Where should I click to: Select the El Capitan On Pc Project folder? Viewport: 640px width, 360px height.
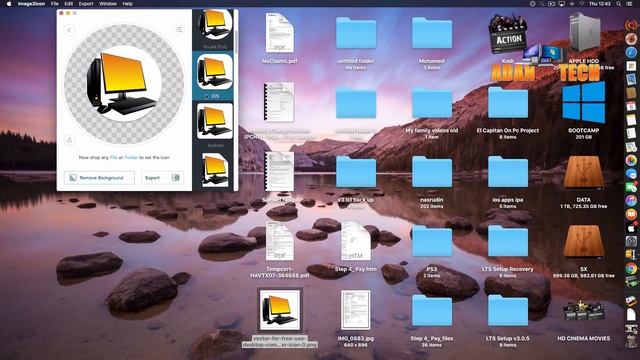tap(508, 103)
